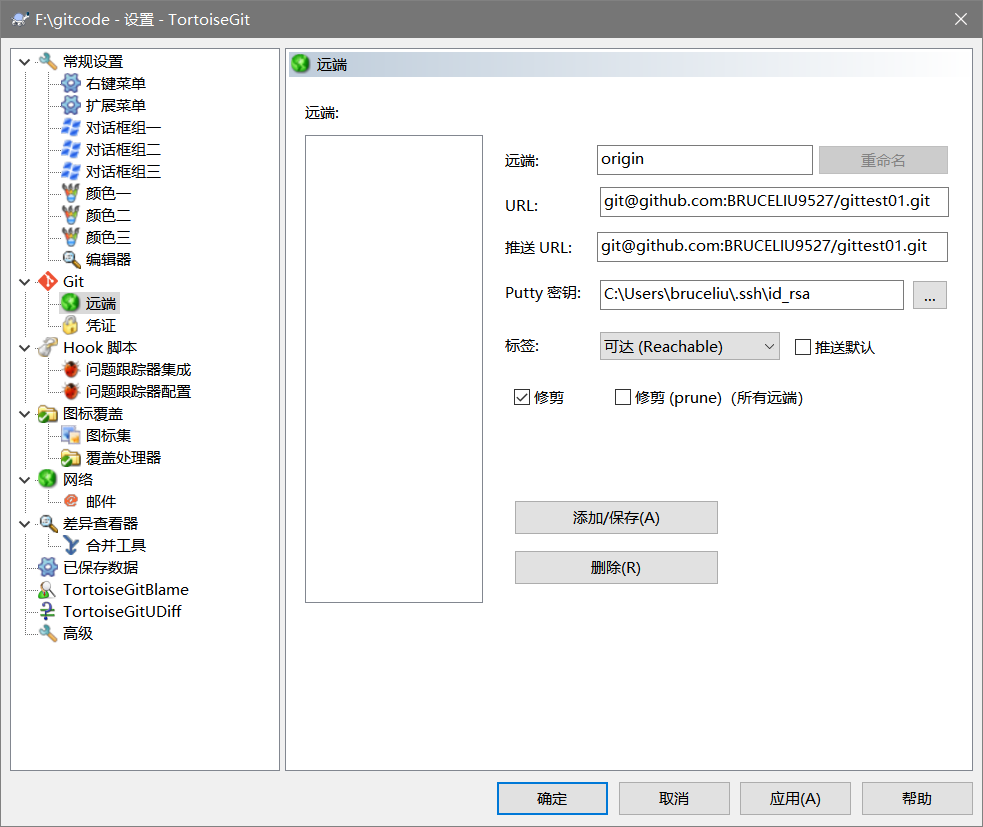
Task: Click the 帮助 button
Action: pyautogui.click(x=917, y=798)
